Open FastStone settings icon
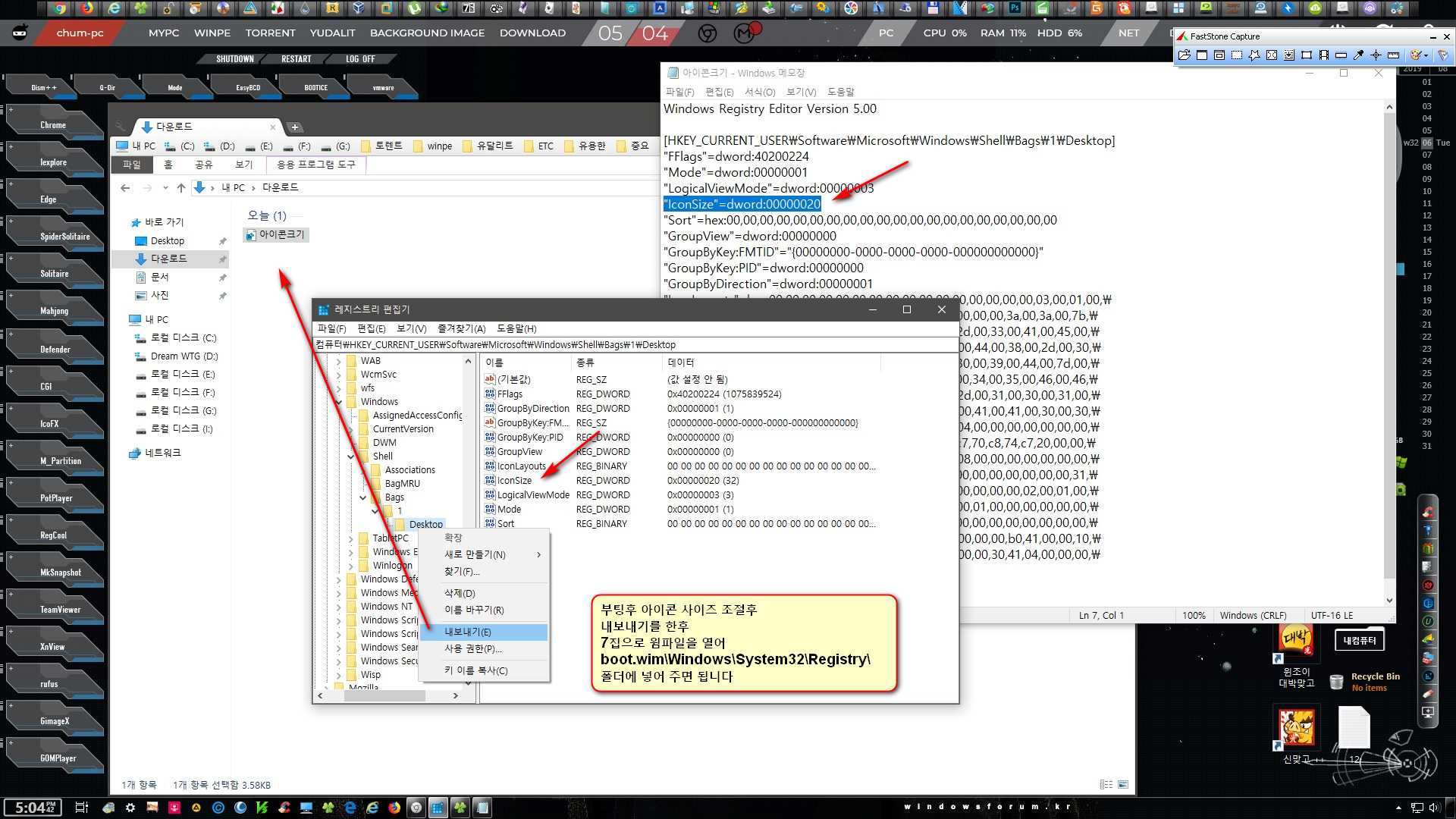The image size is (1456, 819). (x=1442, y=55)
